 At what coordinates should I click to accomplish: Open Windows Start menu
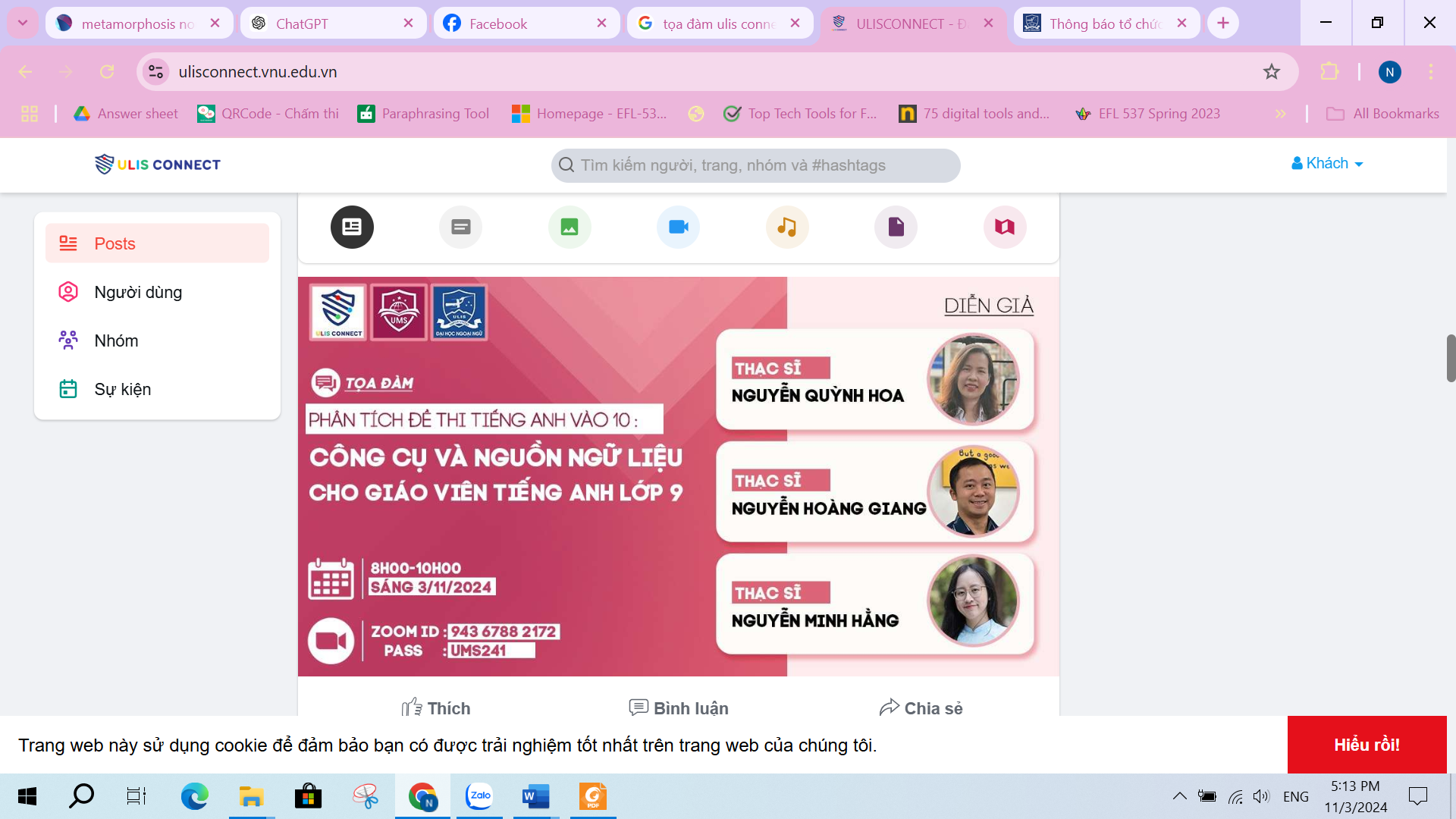[27, 796]
